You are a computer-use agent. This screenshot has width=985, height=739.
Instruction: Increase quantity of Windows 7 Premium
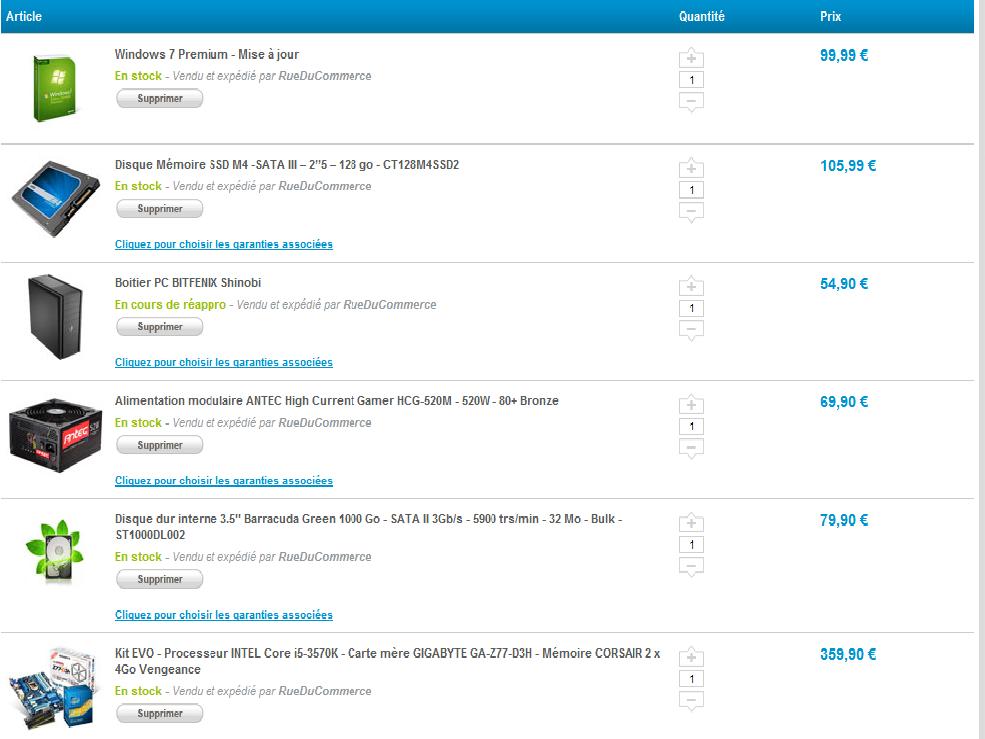point(691,59)
